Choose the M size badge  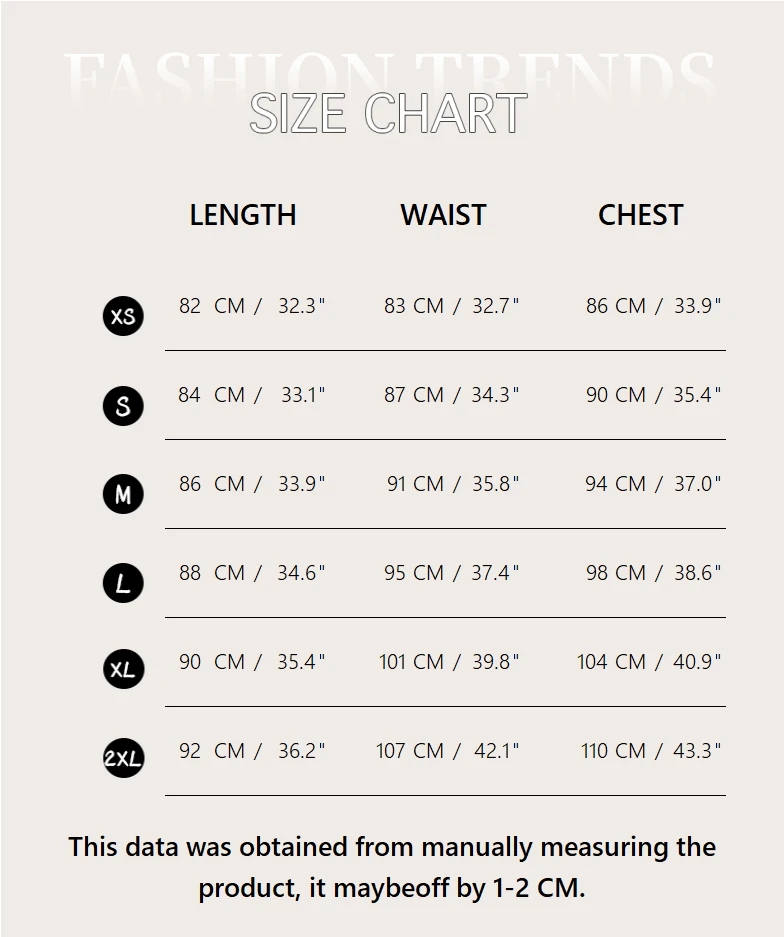(123, 494)
